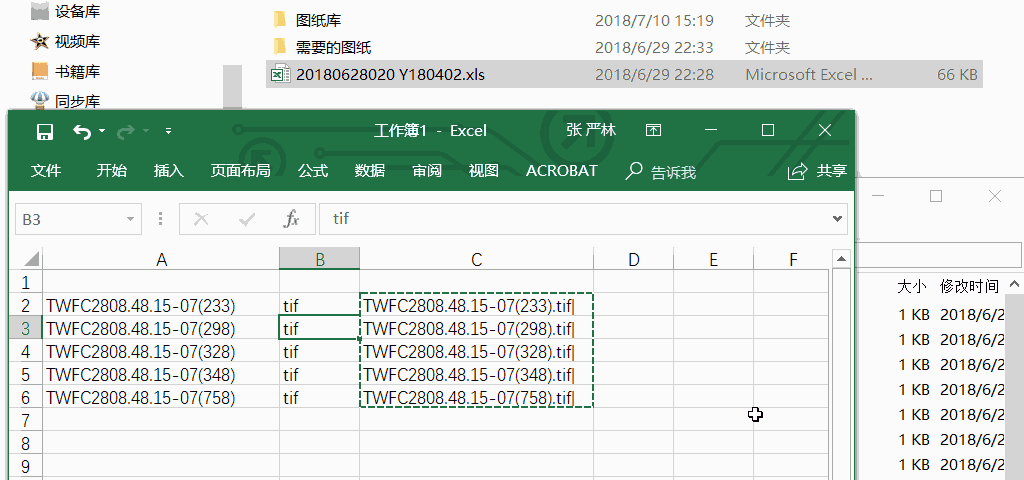
Task: Expand the Name Box dropdown arrow
Action: coord(131,219)
